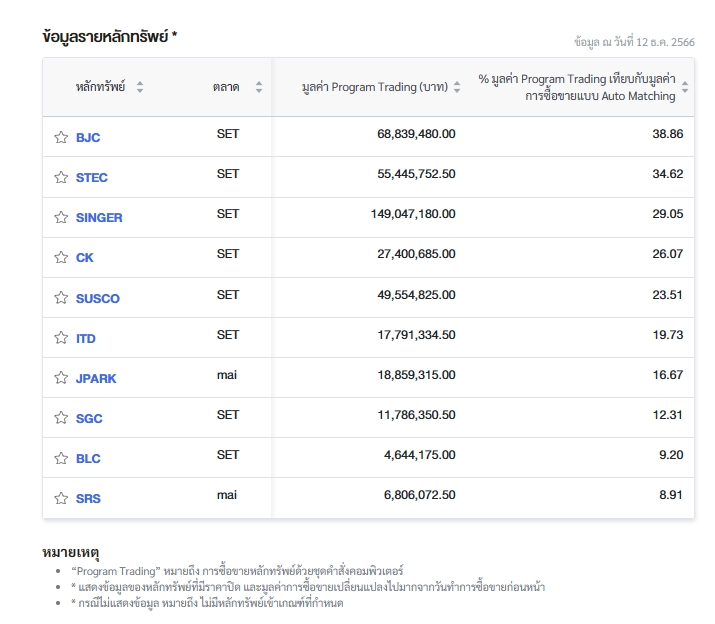Click the mai market cell for SRS
This screenshot has width=715, height=624.
click(227, 495)
